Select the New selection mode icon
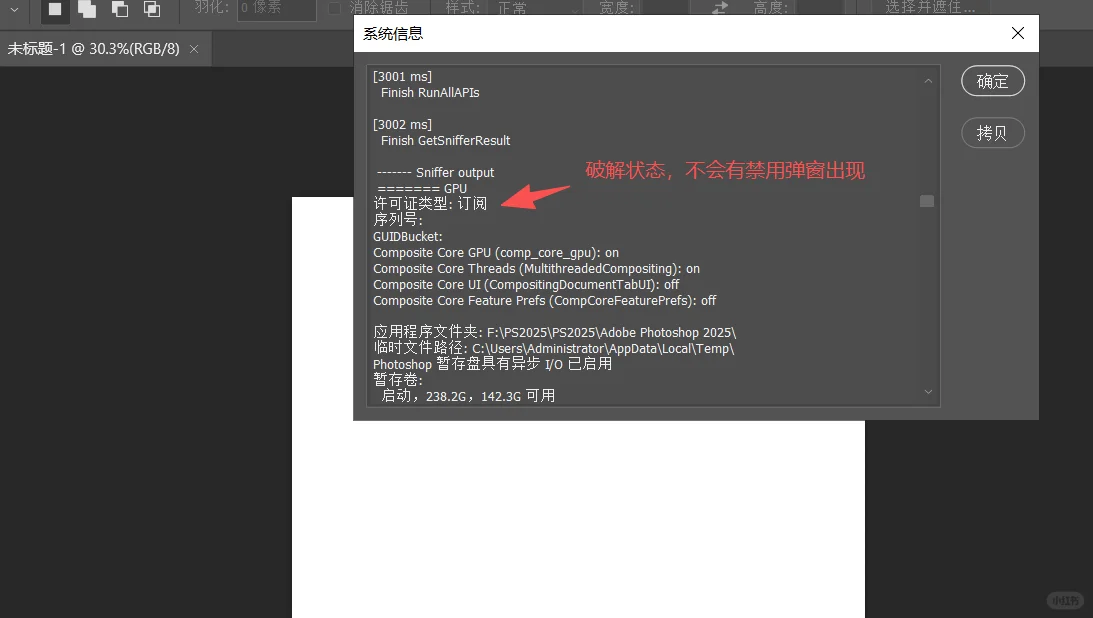Screen dimensions: 1093x618 [x=54, y=10]
